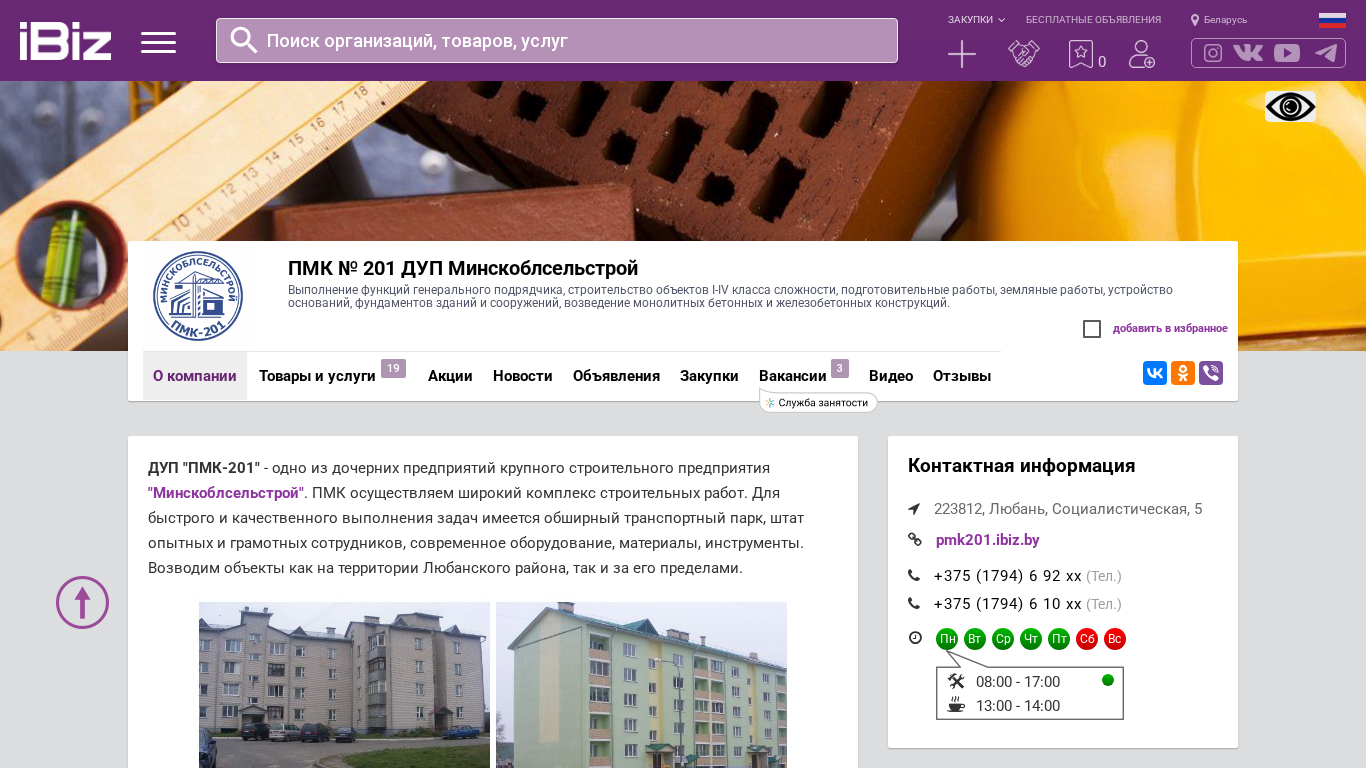This screenshot has height=768, width=1366.
Task: Share the page on Odnoklassniki
Action: coord(1183,373)
